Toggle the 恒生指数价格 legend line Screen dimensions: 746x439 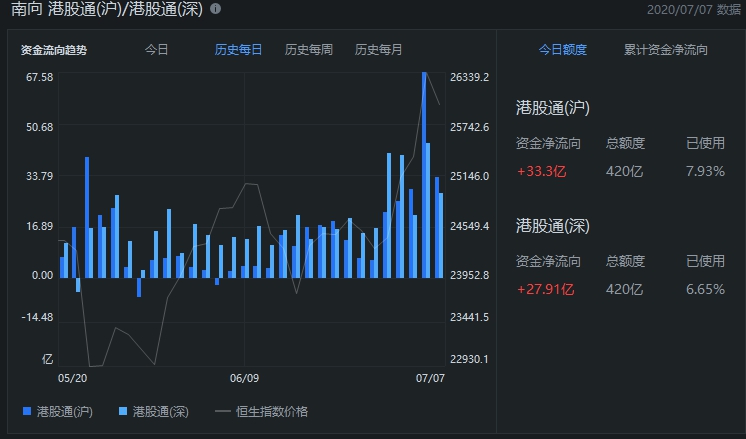262,411
